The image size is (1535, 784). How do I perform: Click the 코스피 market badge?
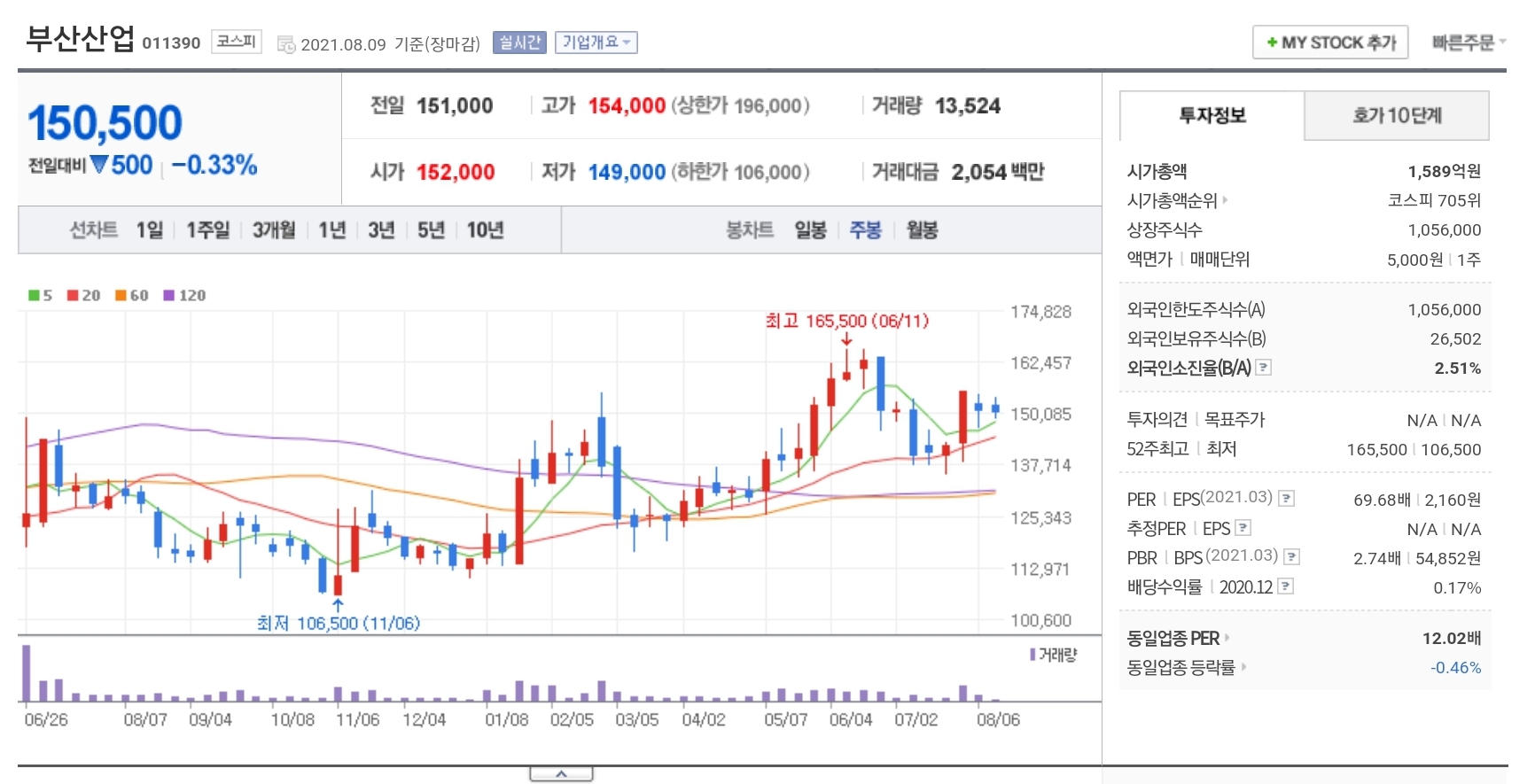(x=237, y=42)
